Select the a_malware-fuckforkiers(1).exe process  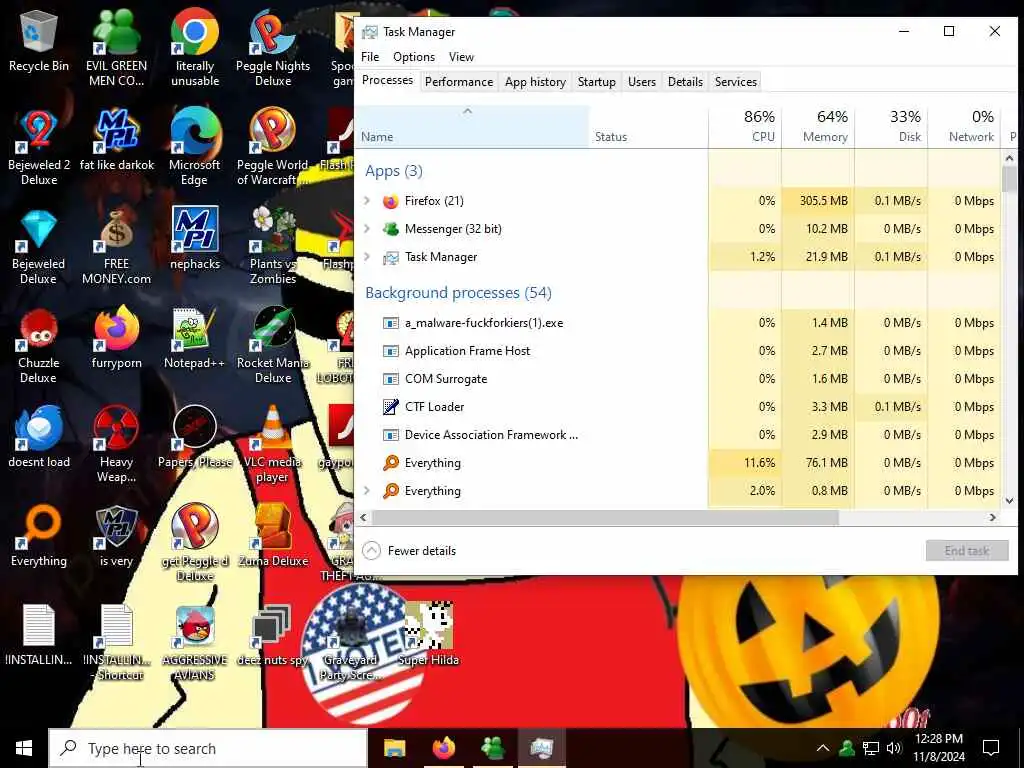coord(677,323)
